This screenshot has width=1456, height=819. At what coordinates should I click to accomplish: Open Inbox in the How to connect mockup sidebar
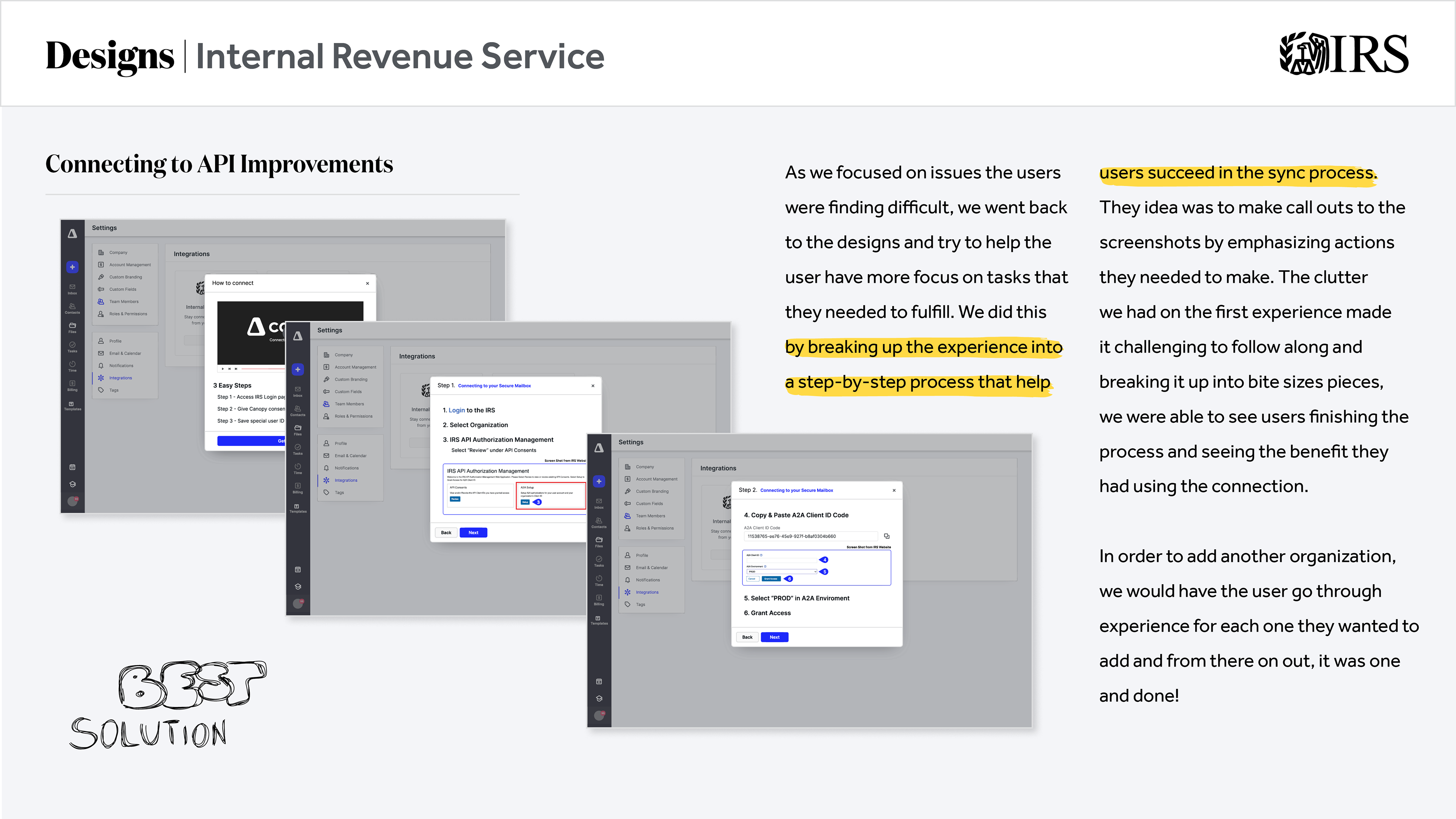click(72, 289)
